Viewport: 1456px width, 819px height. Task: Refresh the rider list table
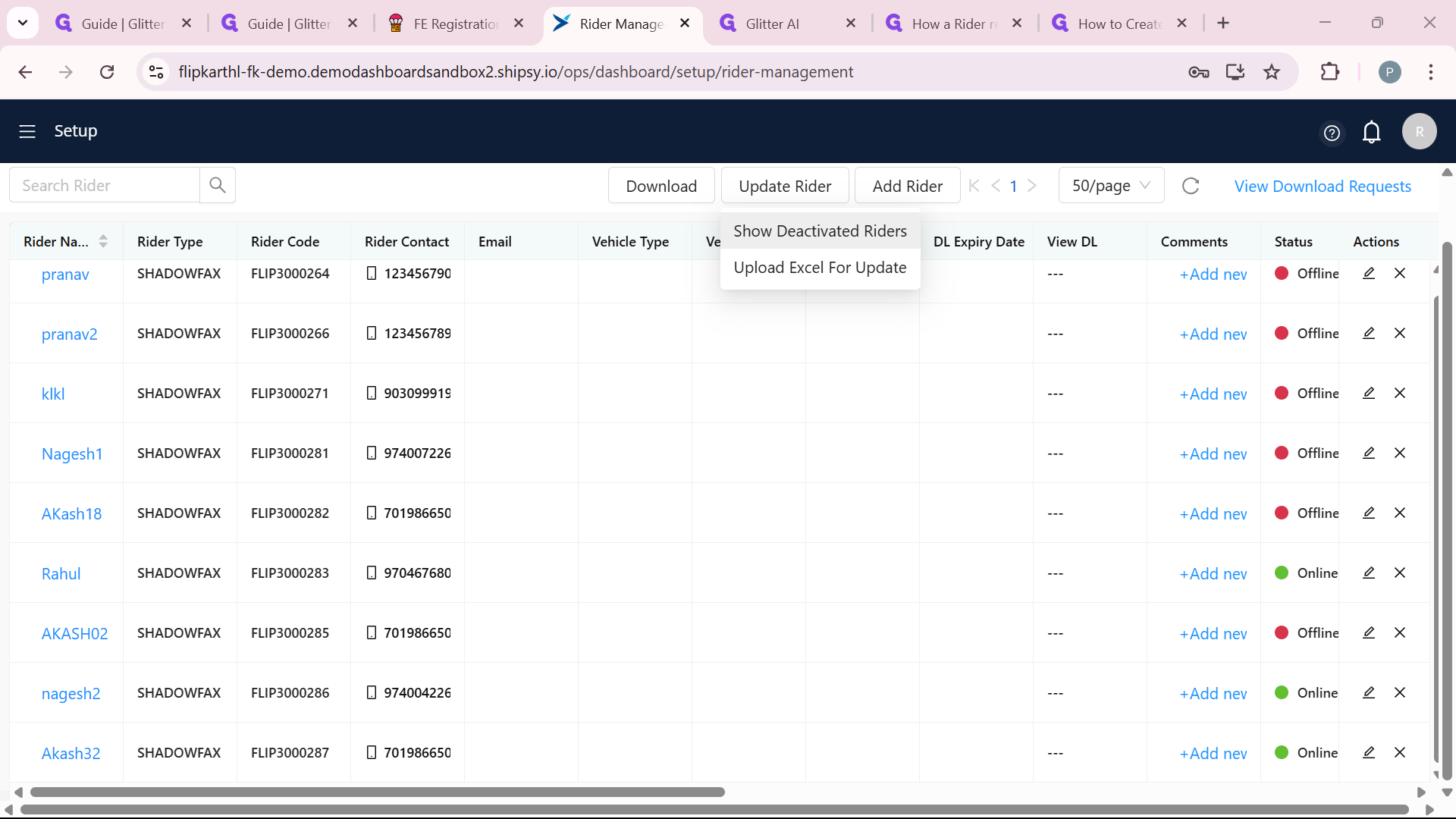point(1191,186)
